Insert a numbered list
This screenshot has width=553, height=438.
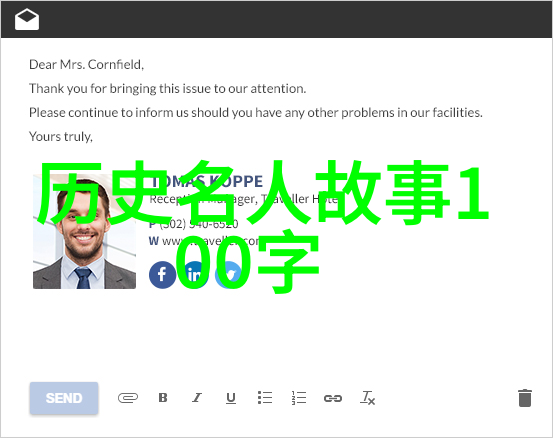299,398
